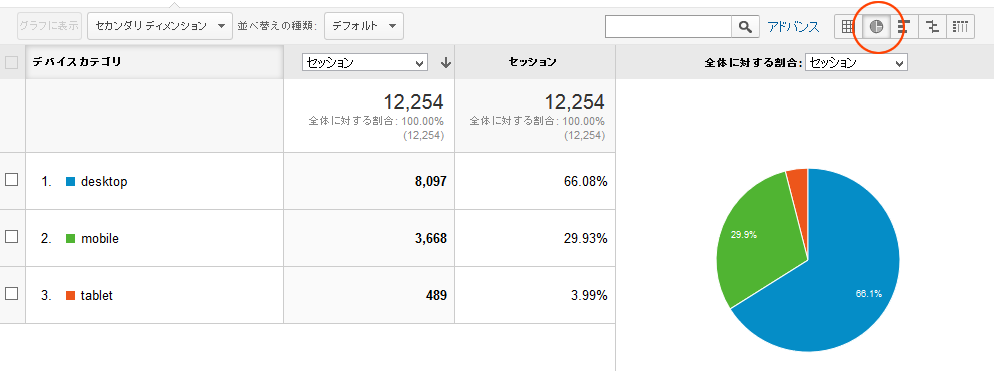Open the 全体に対する割合 セッション dropdown
Image resolution: width=994 pixels, height=371 pixels.
point(856,62)
